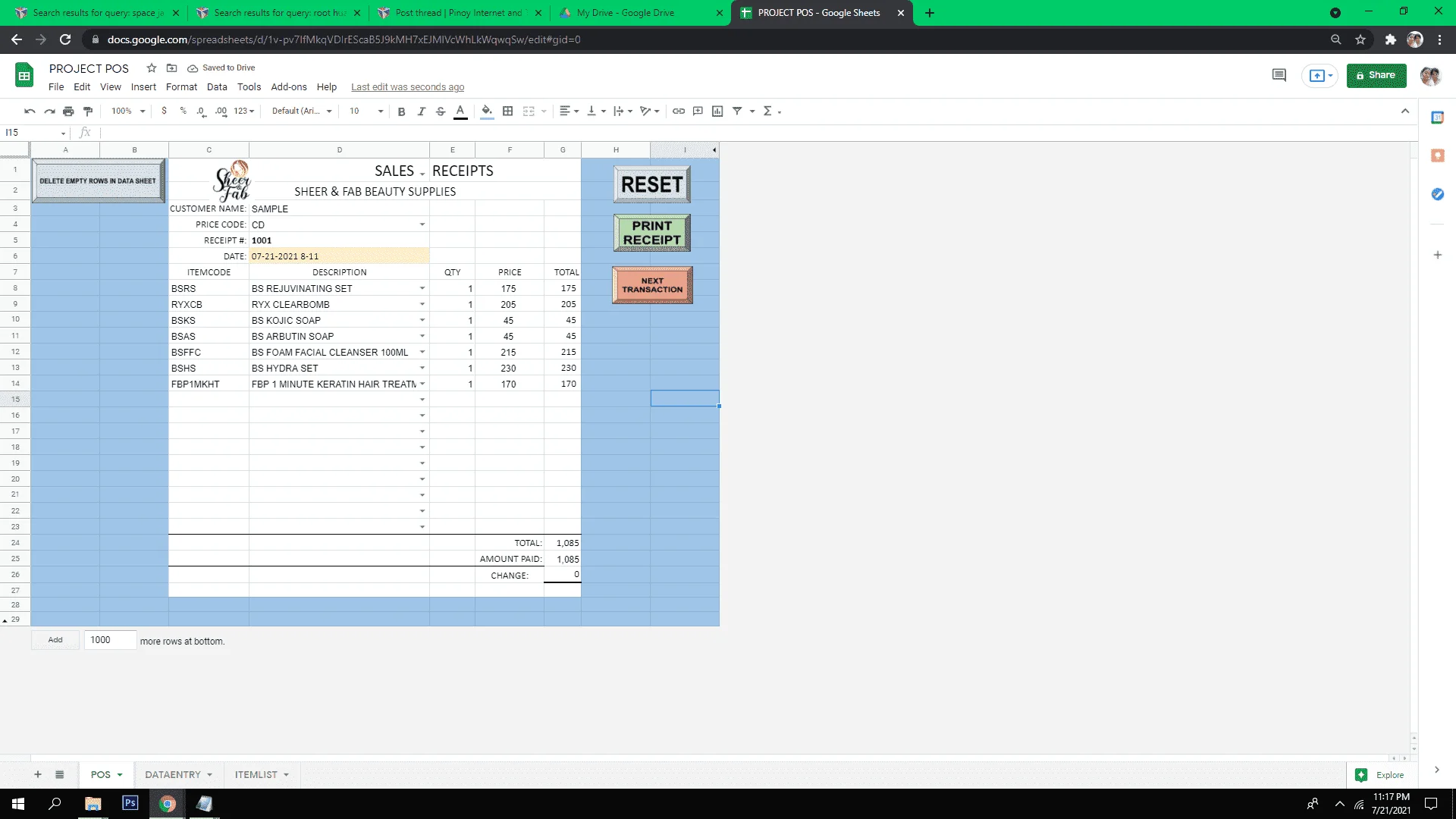Toggle strikethrough formatting
1456x819 pixels.
441,111
